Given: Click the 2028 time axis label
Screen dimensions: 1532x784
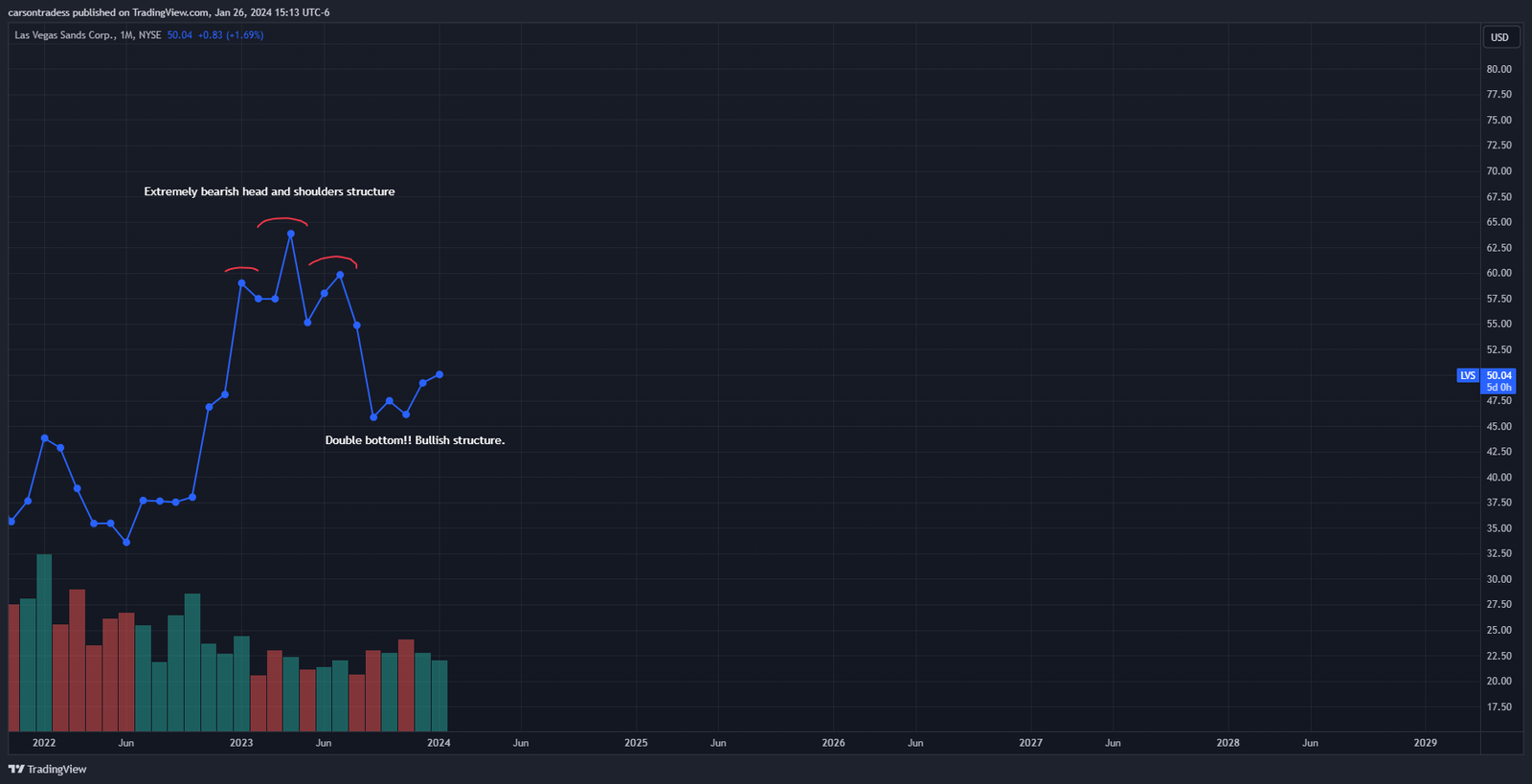Looking at the screenshot, I should pos(1228,743).
